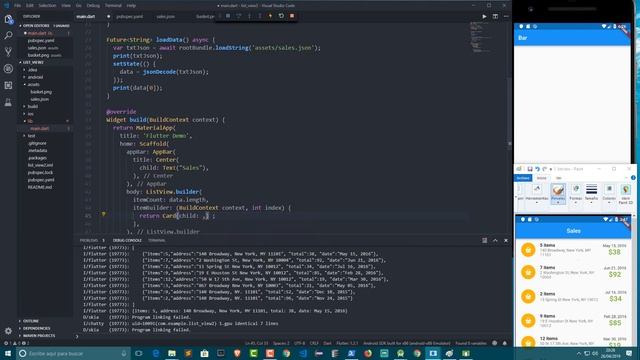Maximize the bottom panel with the up chevron

click(x=495, y=240)
